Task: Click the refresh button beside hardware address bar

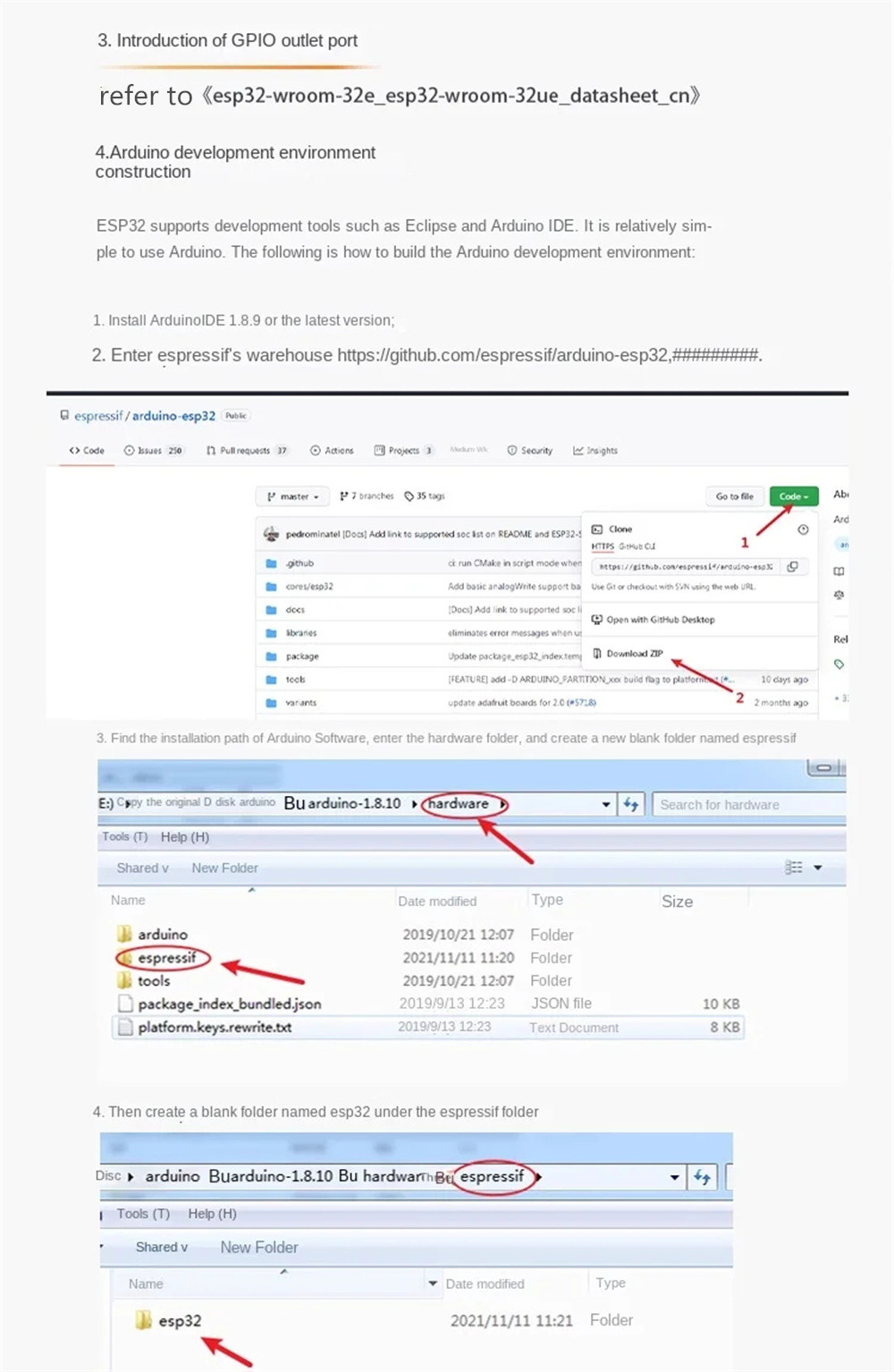Action: (631, 804)
